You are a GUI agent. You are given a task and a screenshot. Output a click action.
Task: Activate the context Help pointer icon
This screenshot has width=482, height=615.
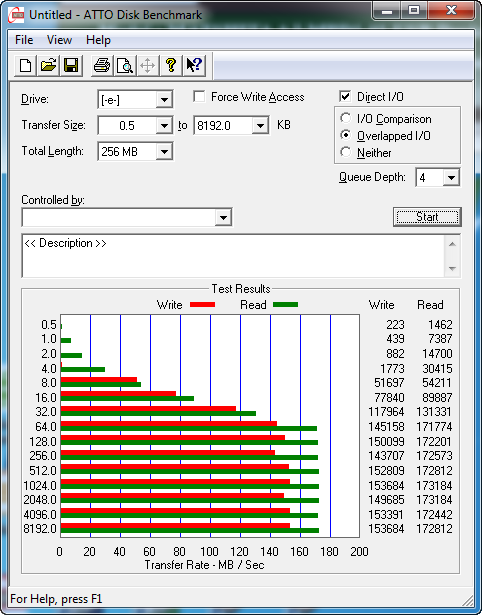[x=194, y=65]
